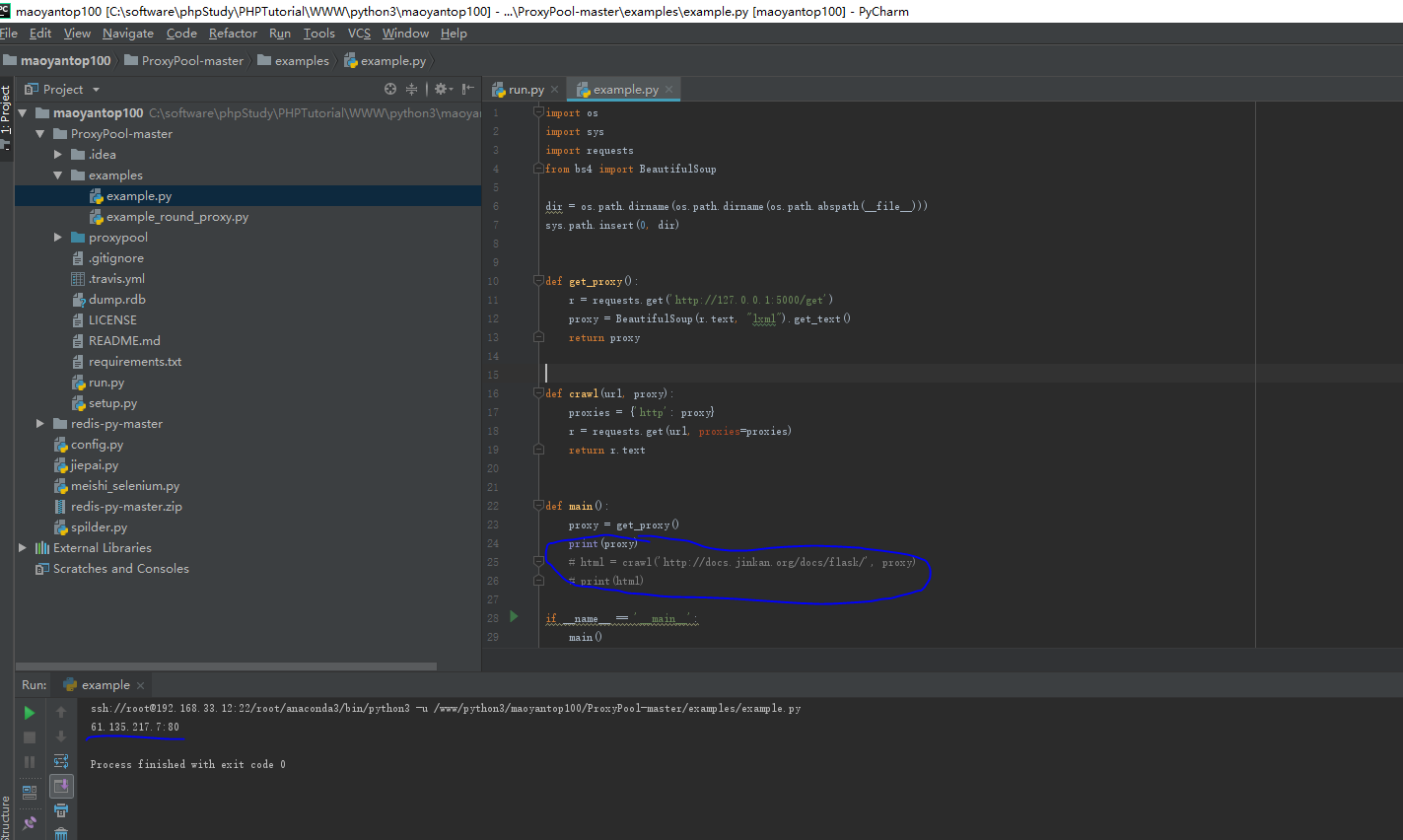Click the Scroll from Source target icon
1403x840 pixels.
(390, 89)
